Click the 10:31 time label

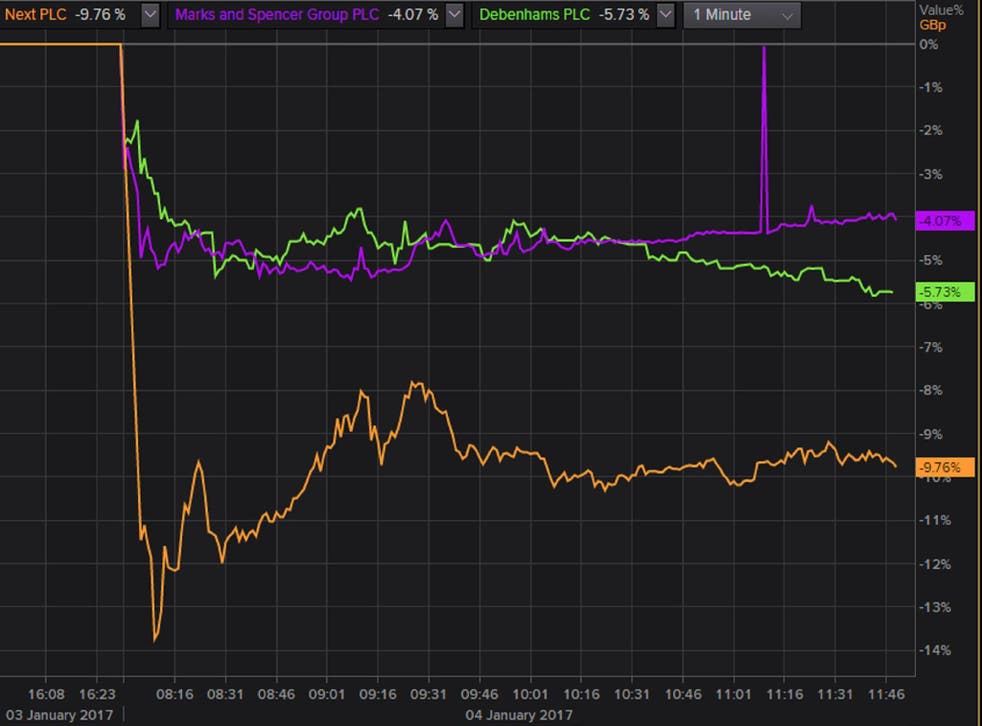click(x=632, y=694)
